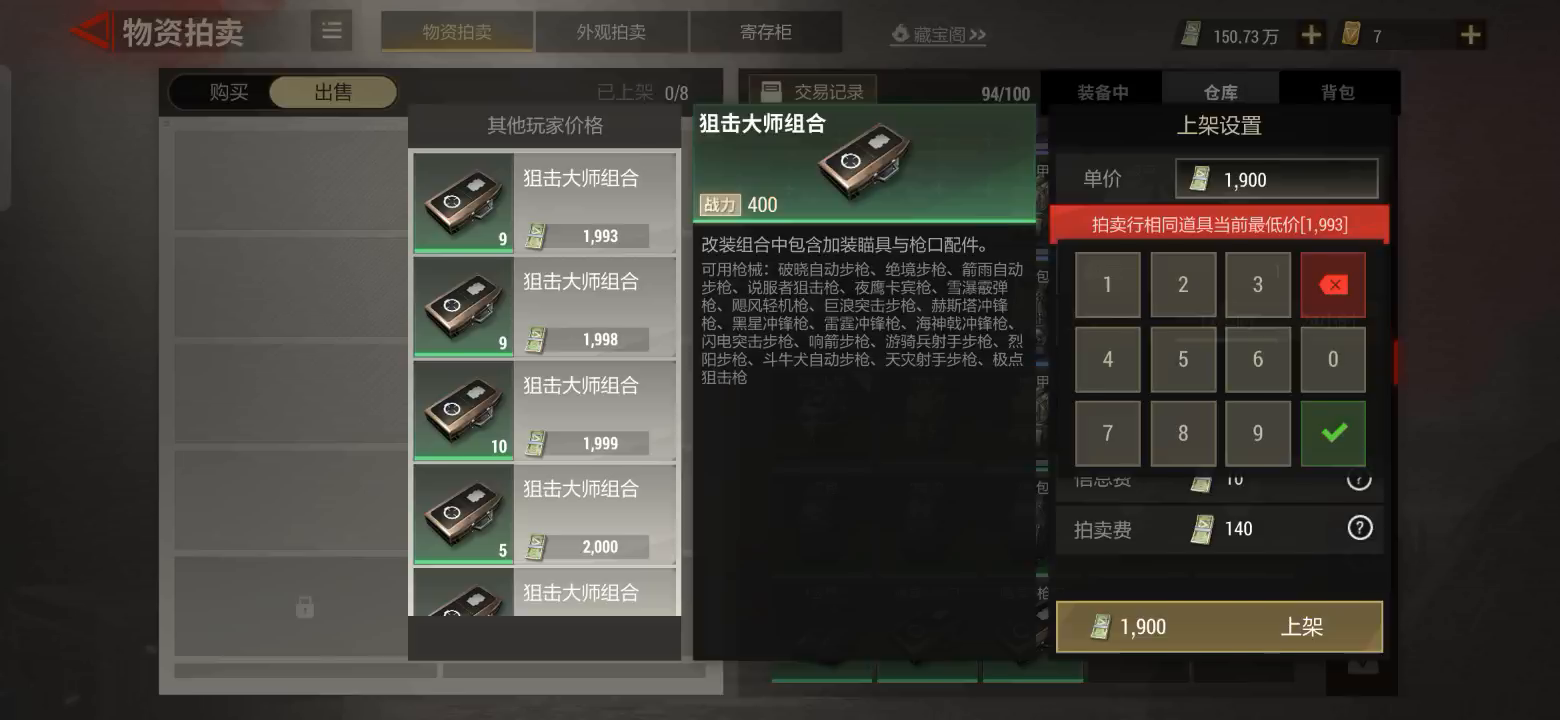Image resolution: width=1560 pixels, height=720 pixels.
Task: Switch to the 背包 tab
Action: 1338,92
